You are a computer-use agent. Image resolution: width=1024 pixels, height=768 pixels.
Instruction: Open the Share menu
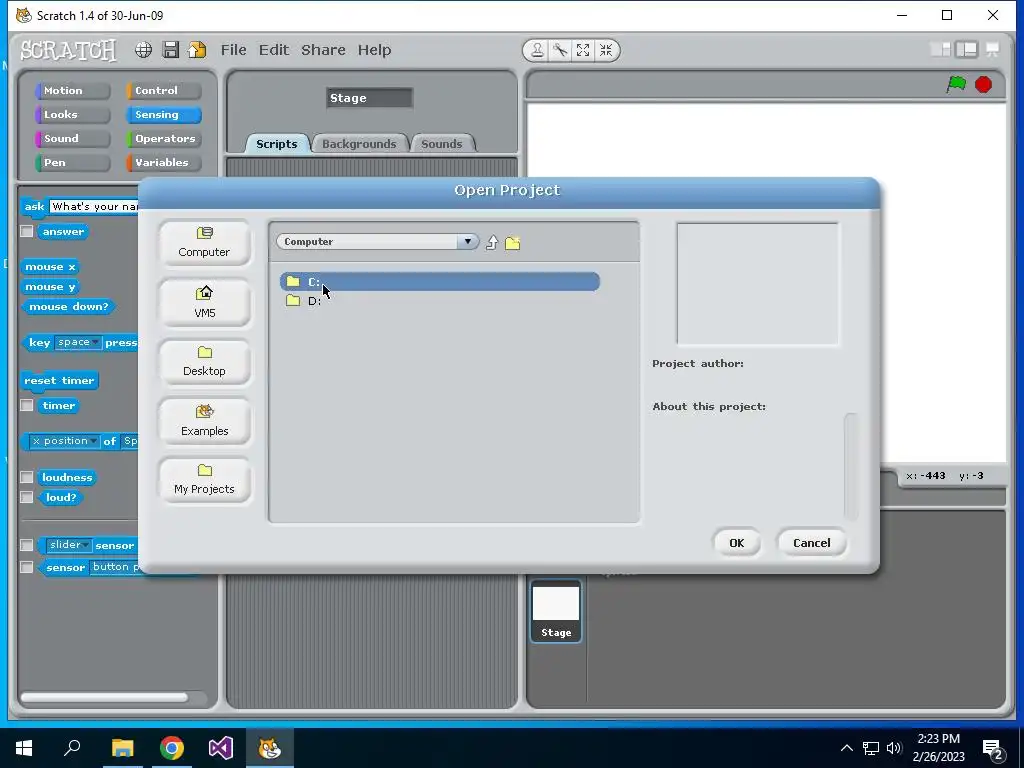click(x=323, y=50)
